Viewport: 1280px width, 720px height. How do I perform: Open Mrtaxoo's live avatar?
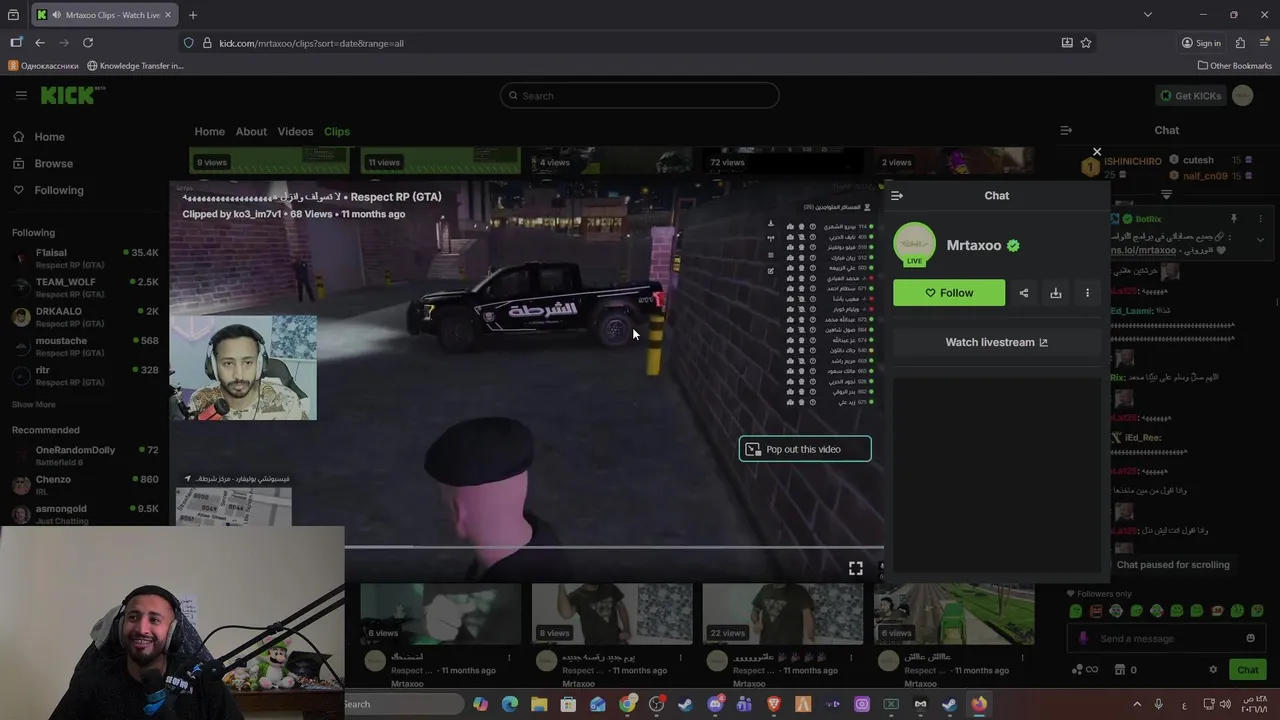click(x=914, y=245)
